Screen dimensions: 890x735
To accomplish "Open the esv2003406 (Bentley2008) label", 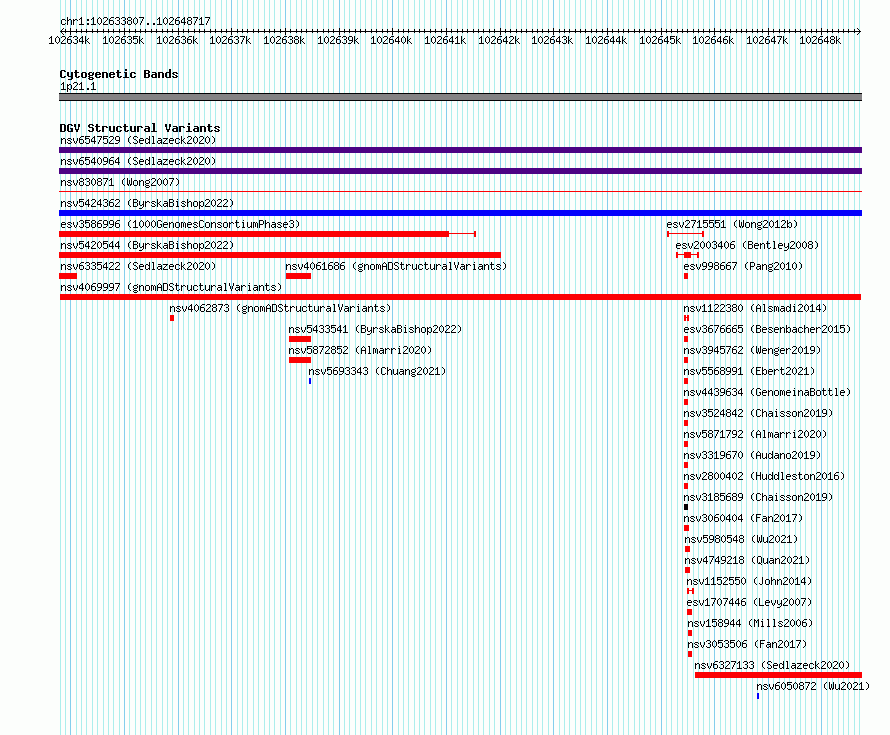I will pyautogui.click(x=747, y=245).
